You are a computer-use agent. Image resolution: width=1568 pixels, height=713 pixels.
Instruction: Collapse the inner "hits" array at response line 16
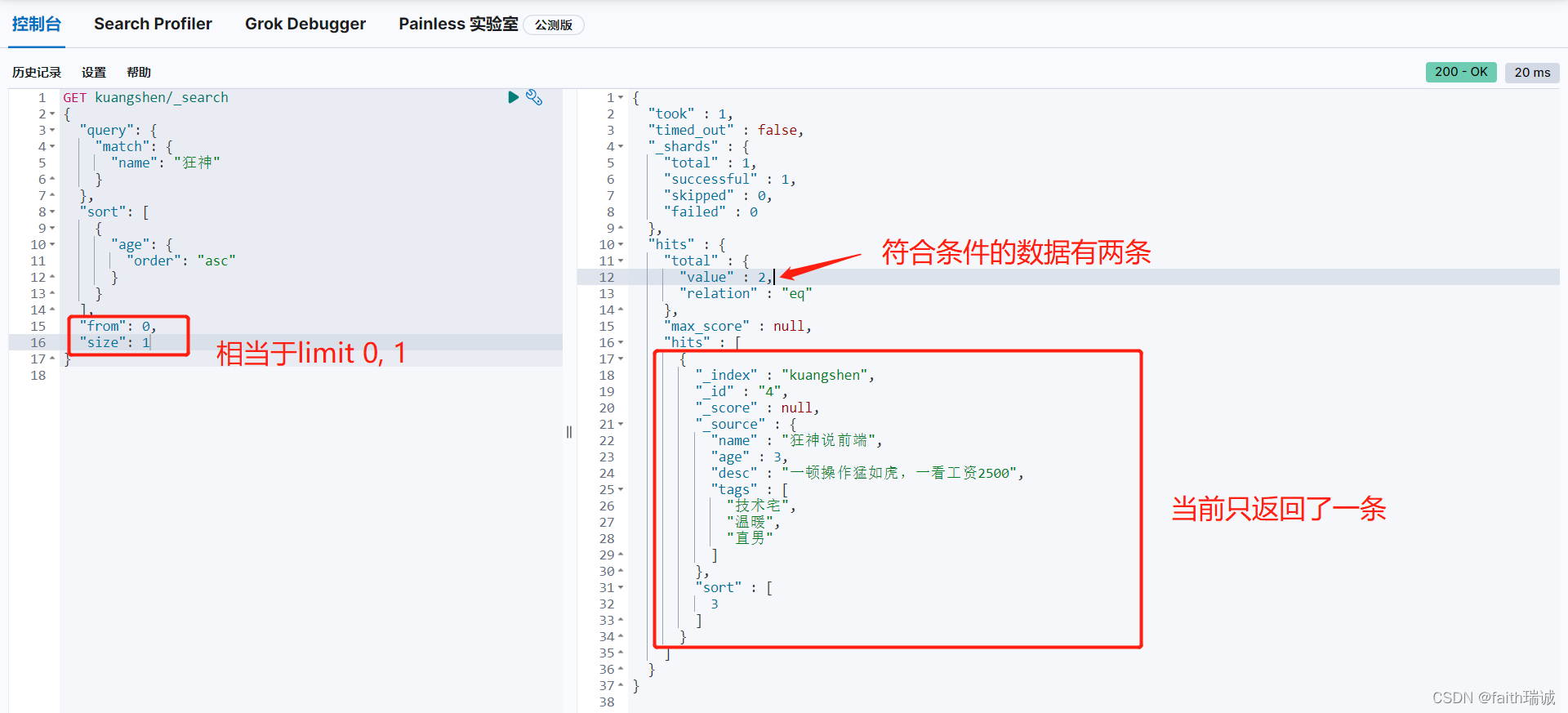[x=621, y=343]
